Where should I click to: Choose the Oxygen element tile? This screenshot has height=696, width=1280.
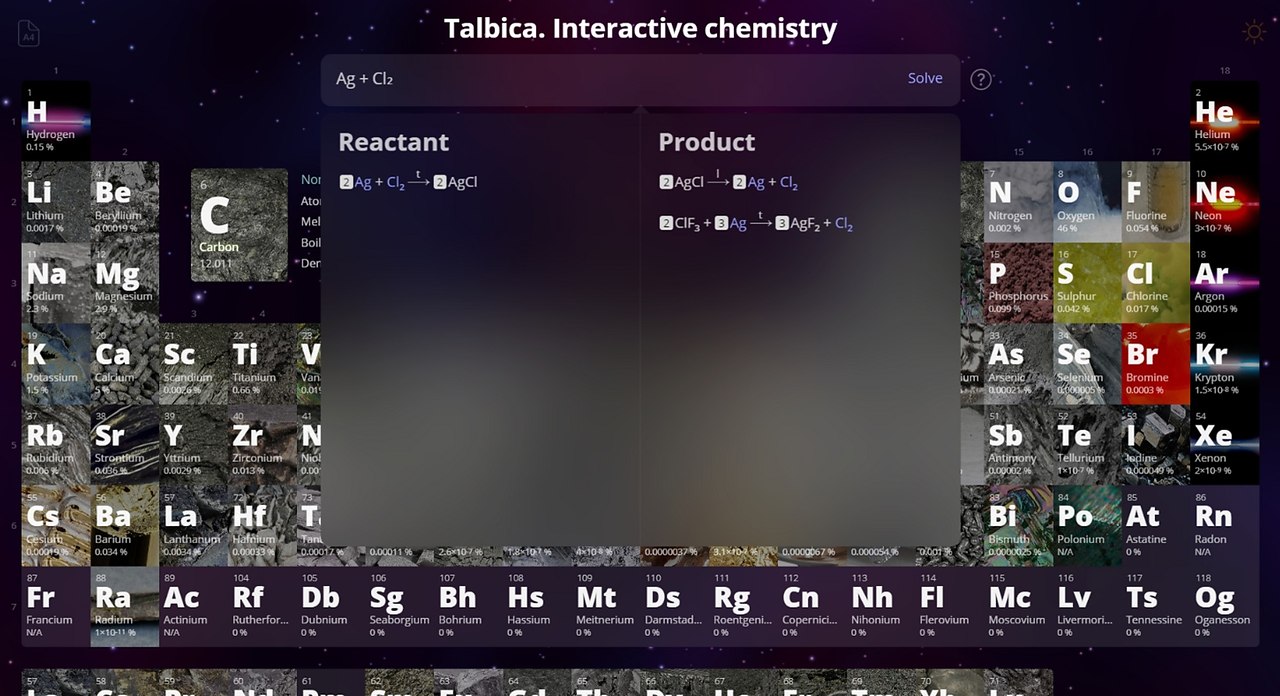(1086, 202)
